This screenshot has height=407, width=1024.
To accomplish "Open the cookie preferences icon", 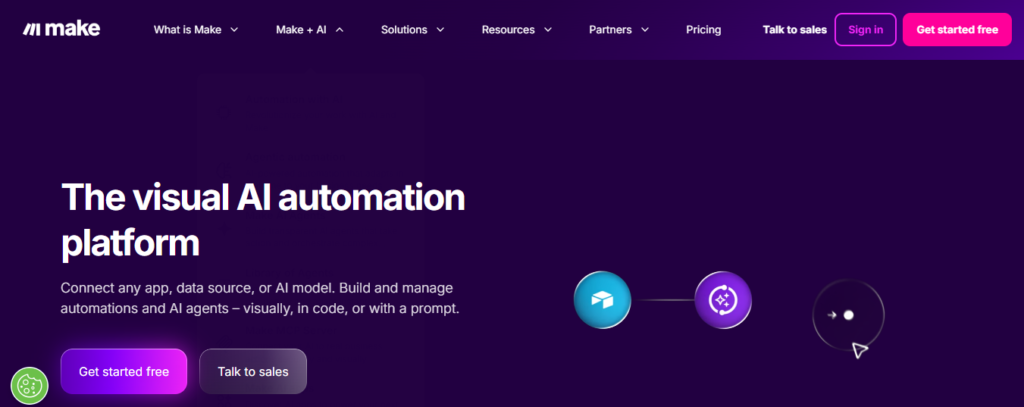I will coord(30,386).
